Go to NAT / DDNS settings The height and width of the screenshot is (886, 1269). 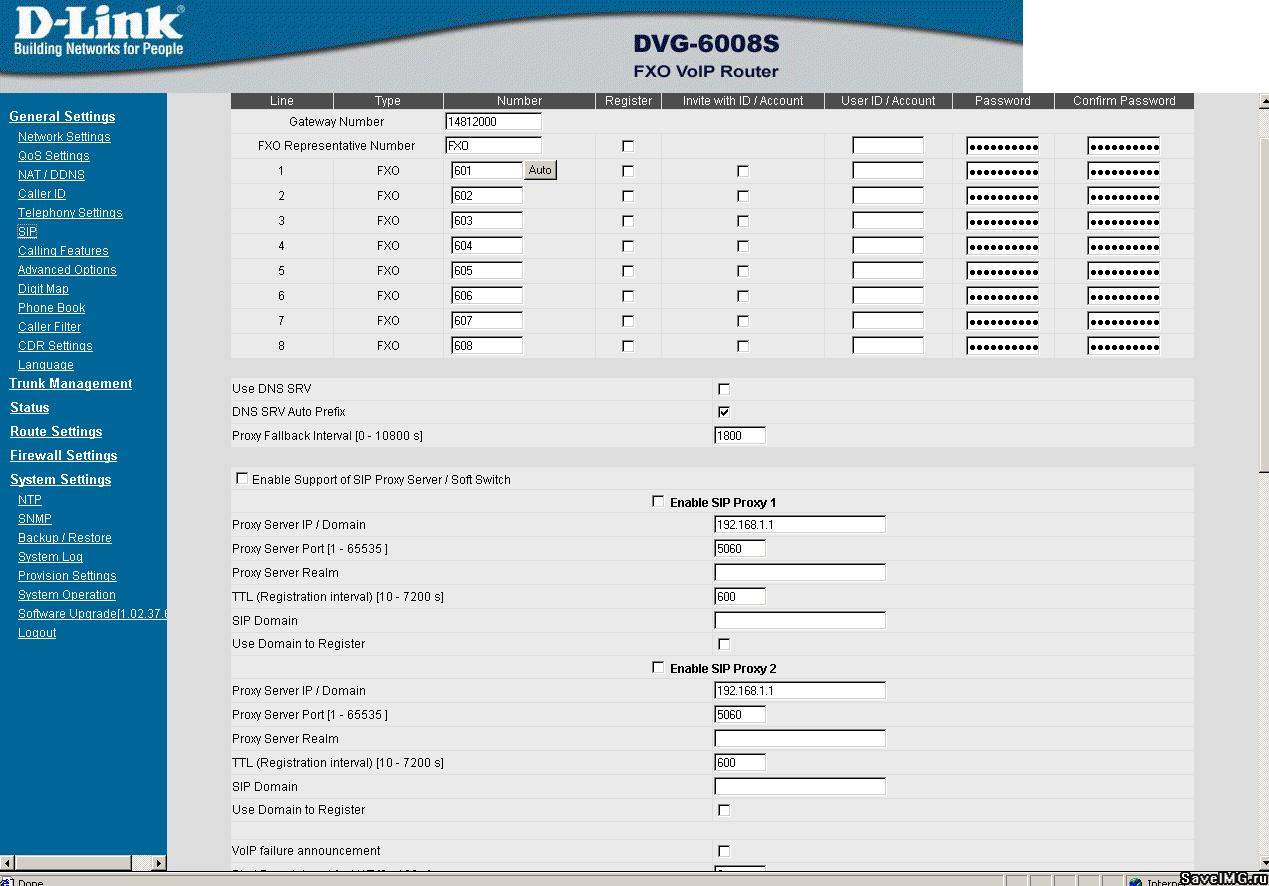click(51, 175)
